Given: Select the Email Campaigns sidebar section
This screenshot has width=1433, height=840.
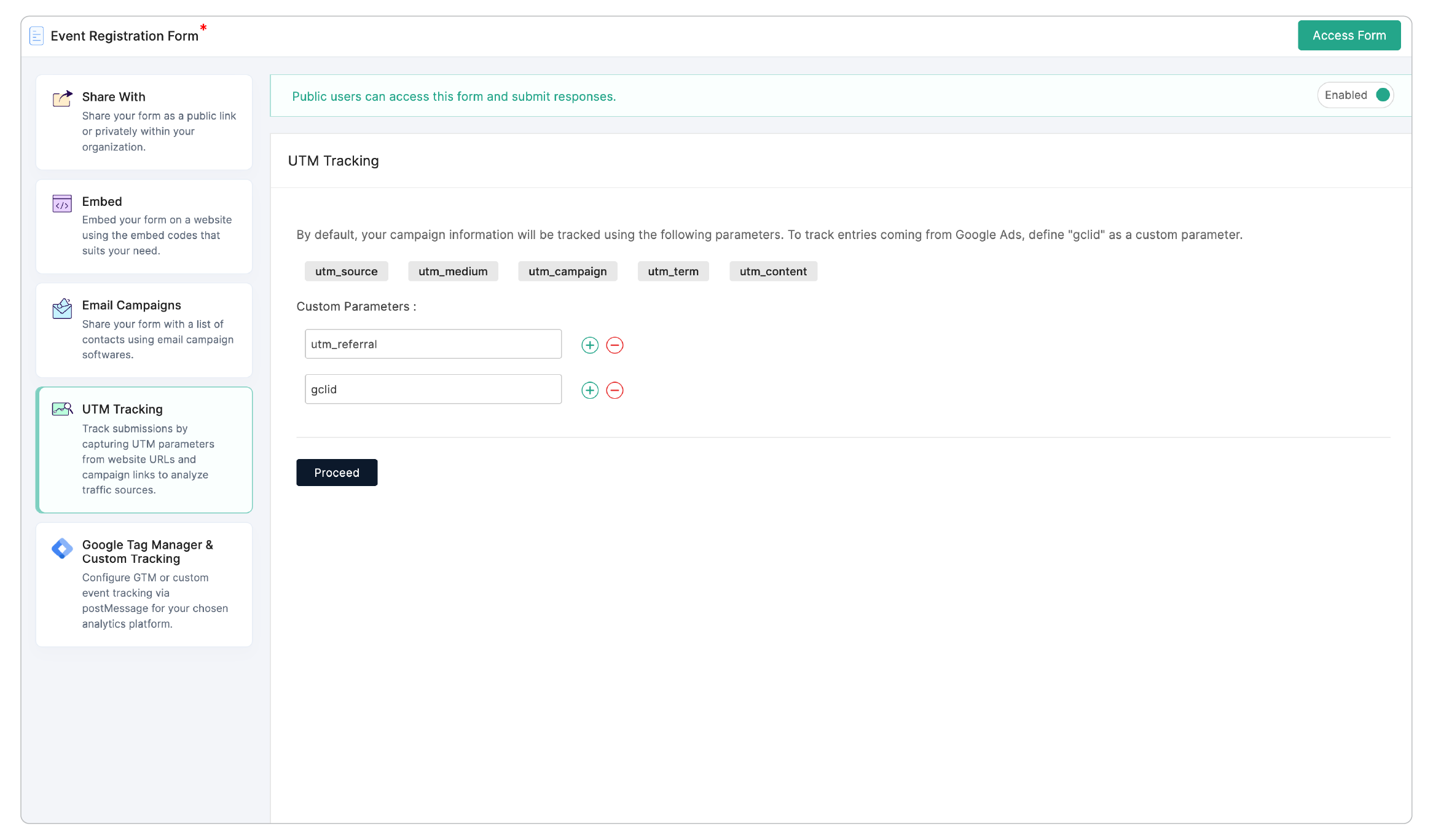Looking at the screenshot, I should (144, 329).
